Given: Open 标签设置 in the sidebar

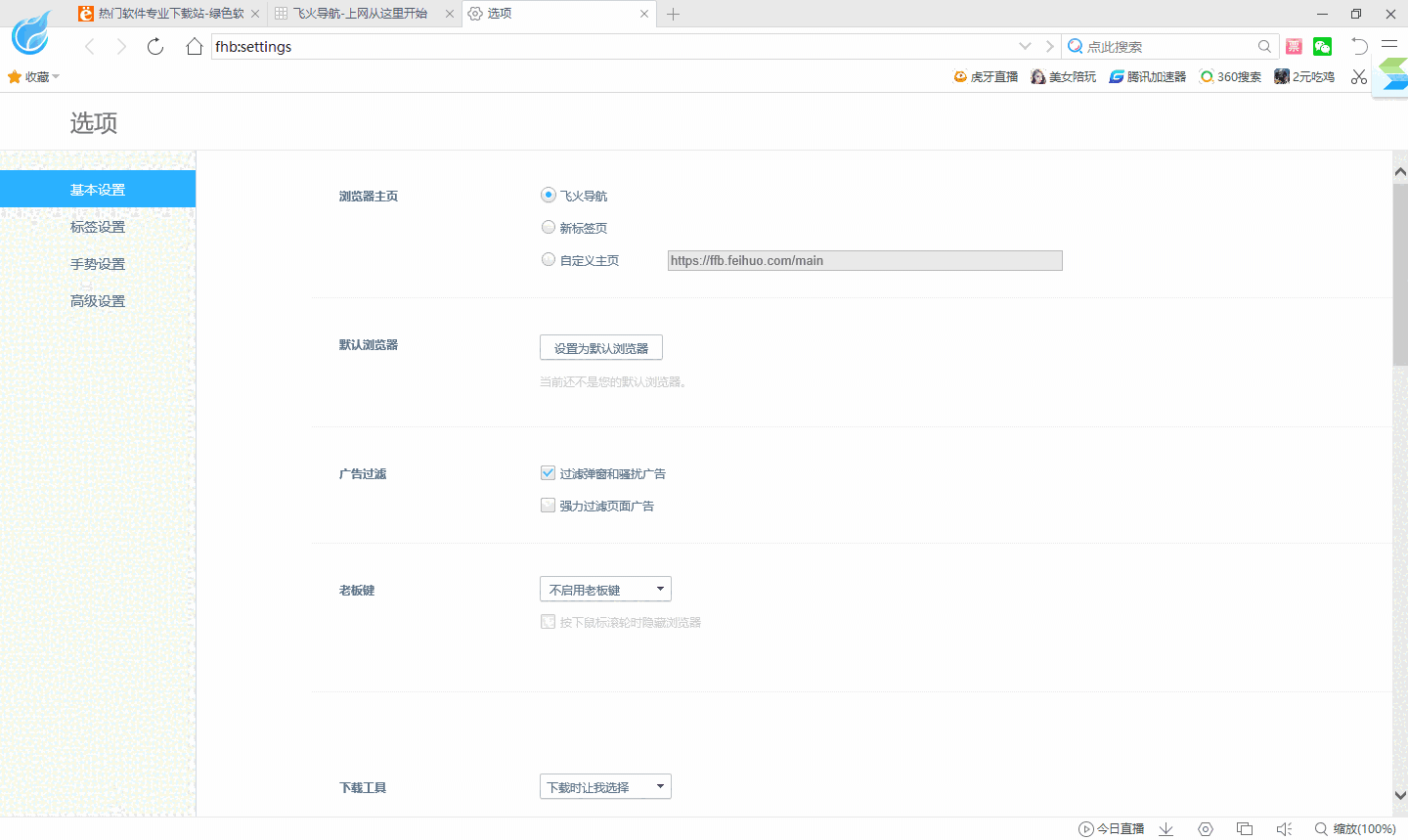Looking at the screenshot, I should tap(98, 226).
